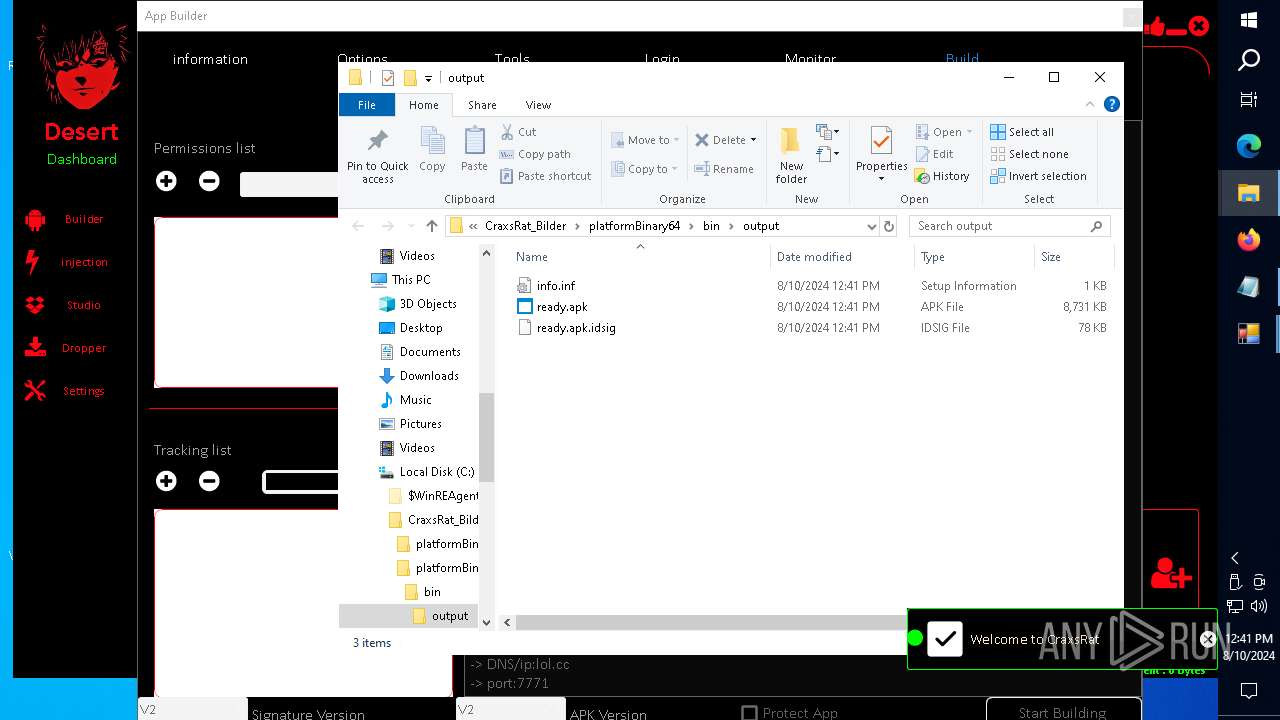Screen dimensions: 1280x720
Task: Select the Home ribbon tab
Action: point(423,105)
